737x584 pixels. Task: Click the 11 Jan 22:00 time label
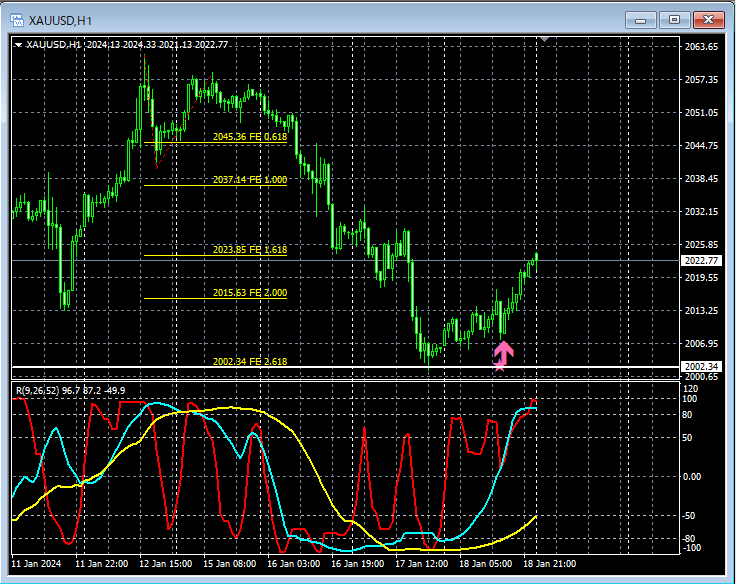coord(102,563)
